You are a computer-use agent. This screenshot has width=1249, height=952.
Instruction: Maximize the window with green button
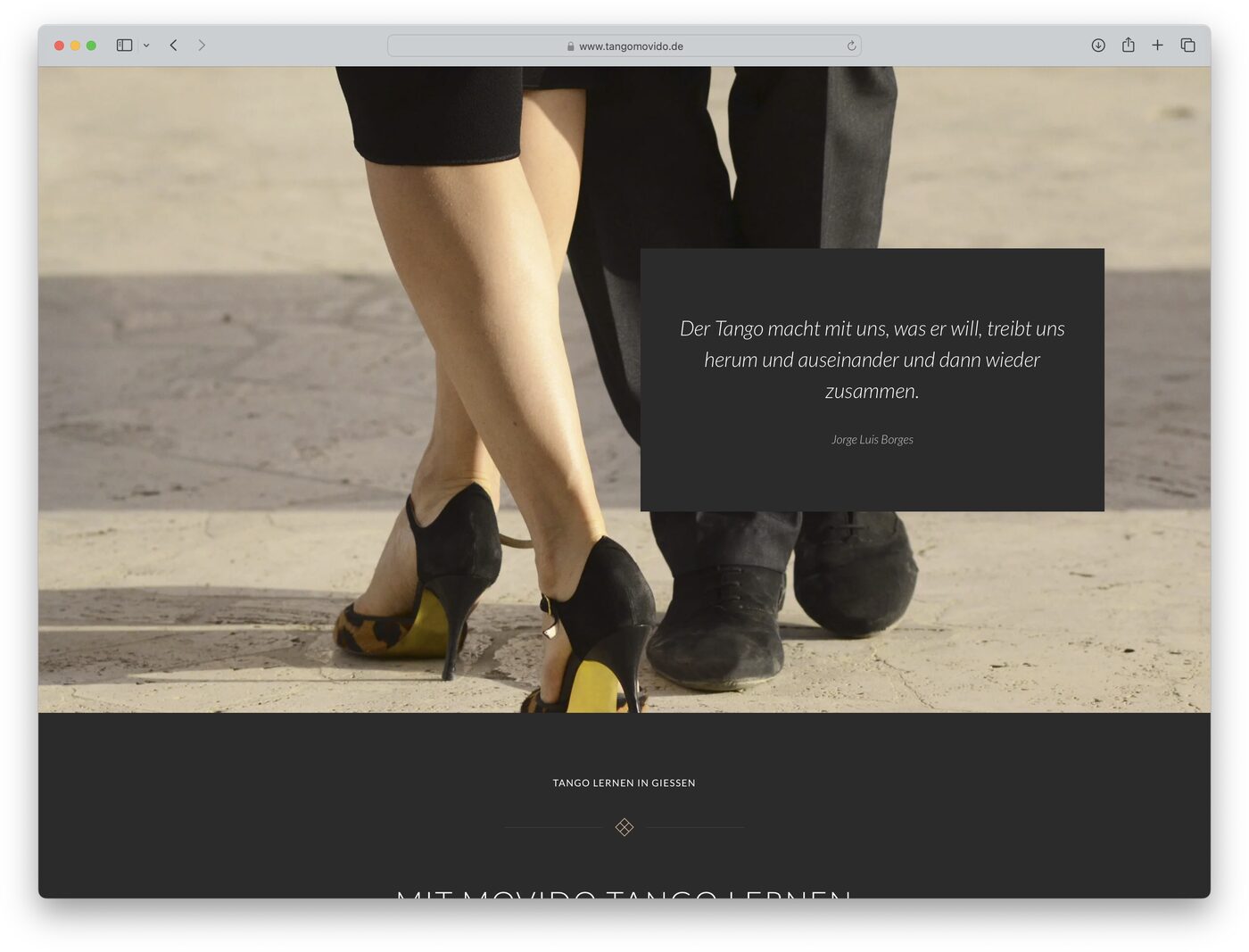point(91,46)
